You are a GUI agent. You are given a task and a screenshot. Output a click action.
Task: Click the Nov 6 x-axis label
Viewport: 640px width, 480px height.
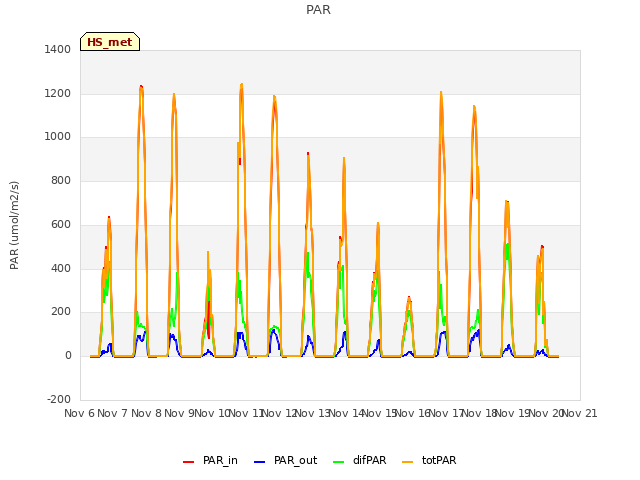[x=79, y=413]
